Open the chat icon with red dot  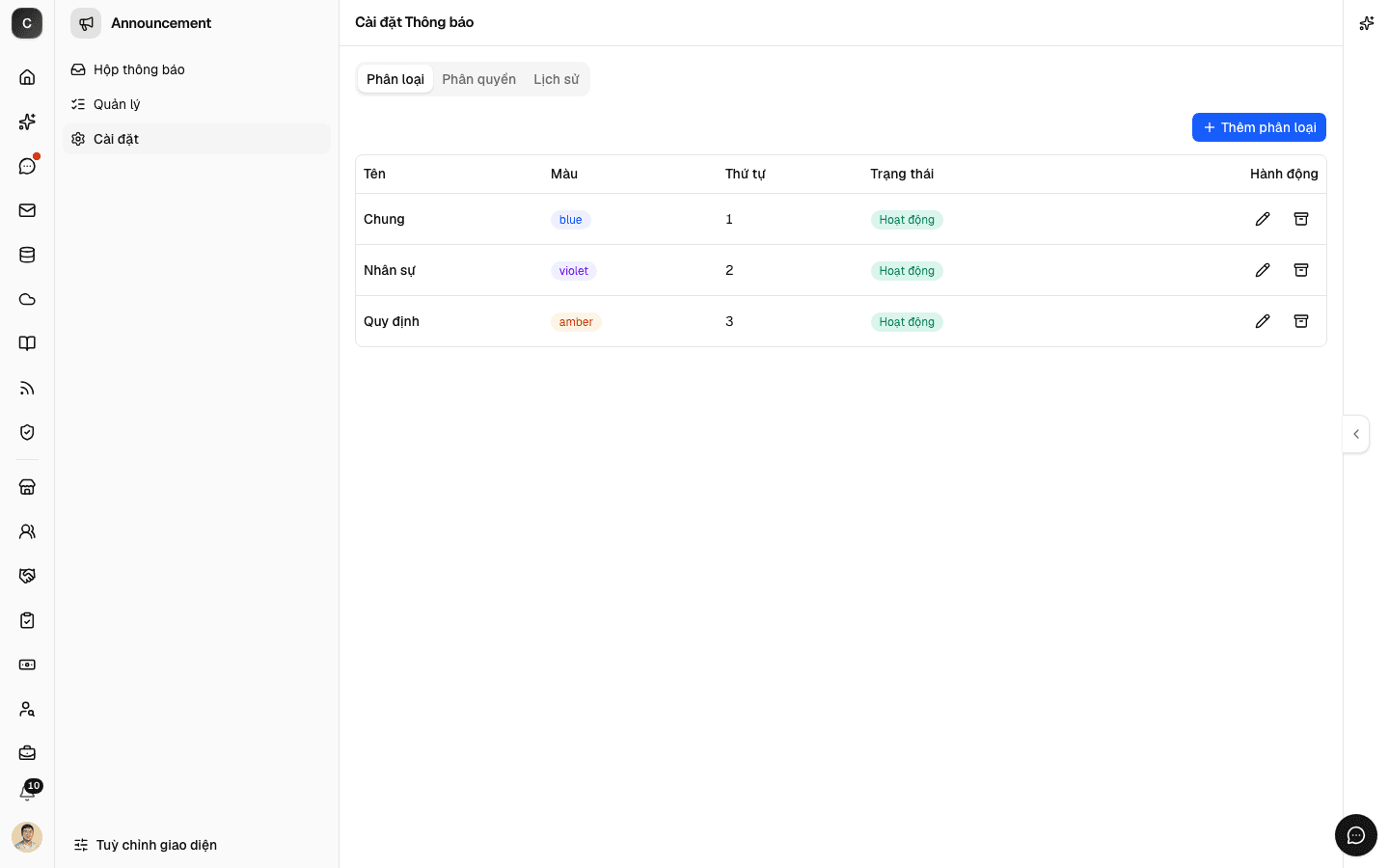[27, 166]
